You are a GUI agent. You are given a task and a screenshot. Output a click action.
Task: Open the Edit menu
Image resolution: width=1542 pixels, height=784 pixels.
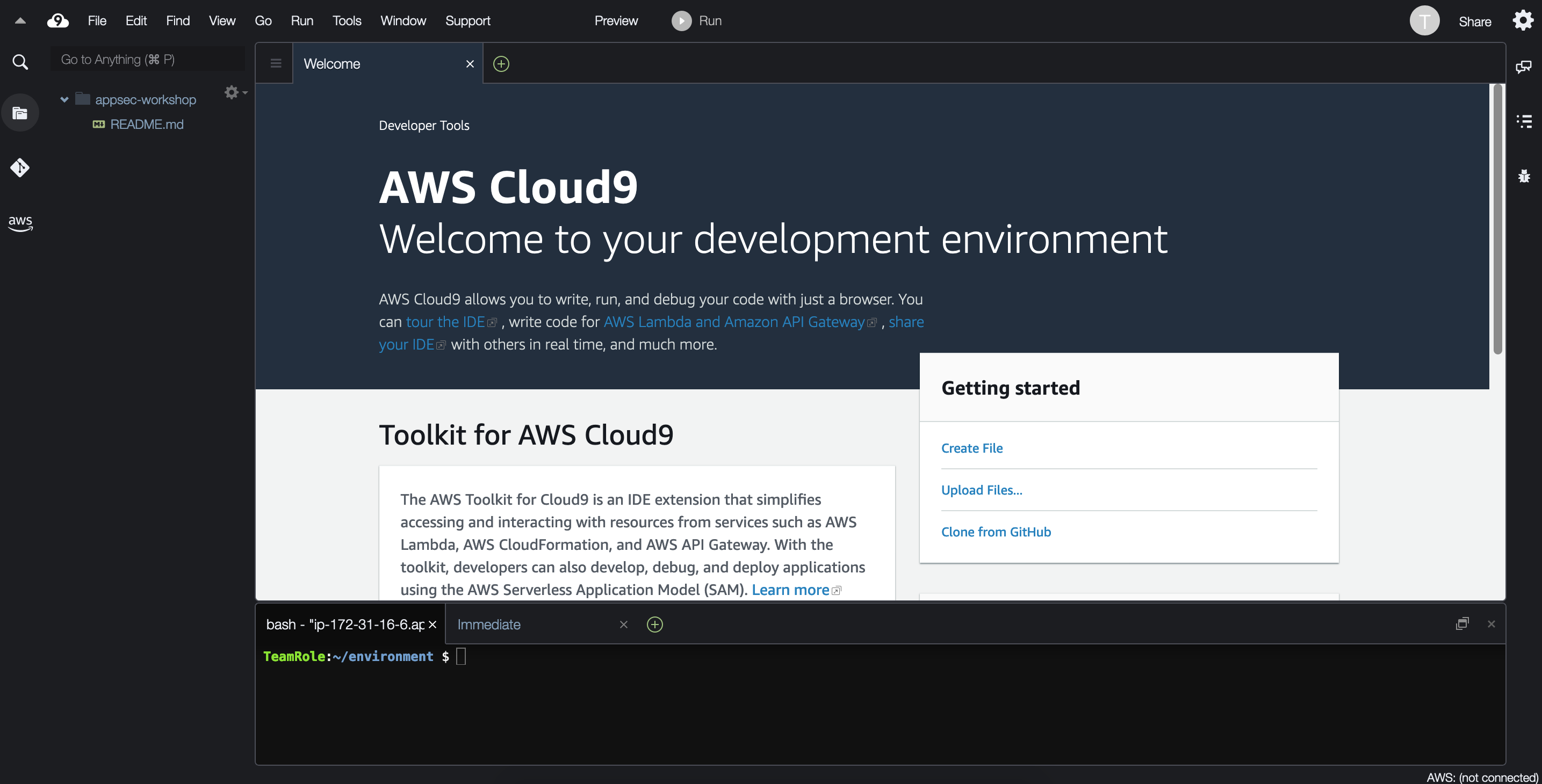click(x=136, y=21)
